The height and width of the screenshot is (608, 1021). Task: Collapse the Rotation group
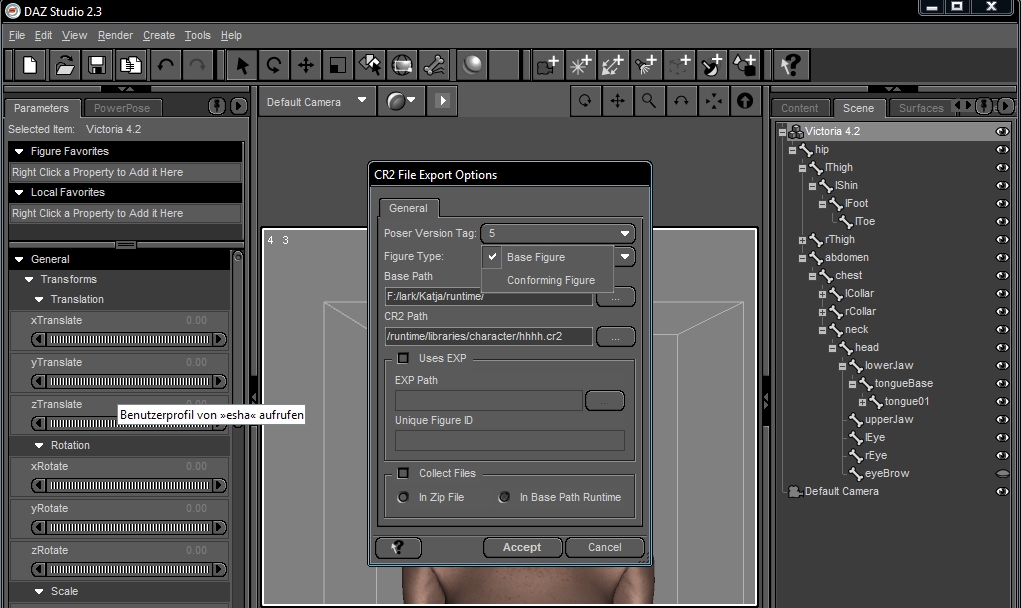[x=39, y=445]
